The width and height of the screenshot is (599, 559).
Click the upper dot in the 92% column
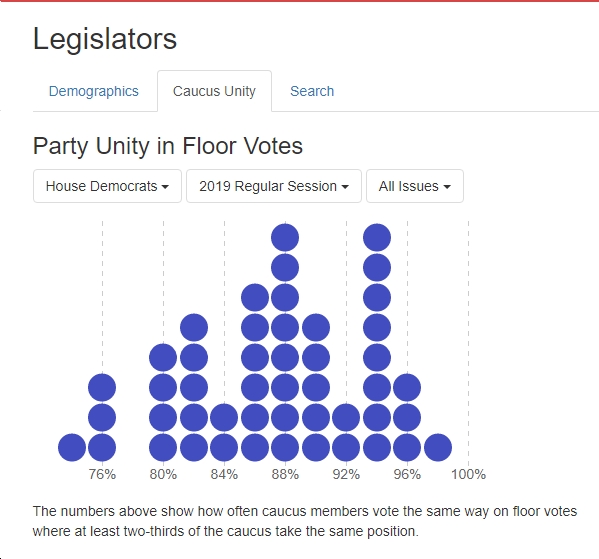pyautogui.click(x=346, y=418)
